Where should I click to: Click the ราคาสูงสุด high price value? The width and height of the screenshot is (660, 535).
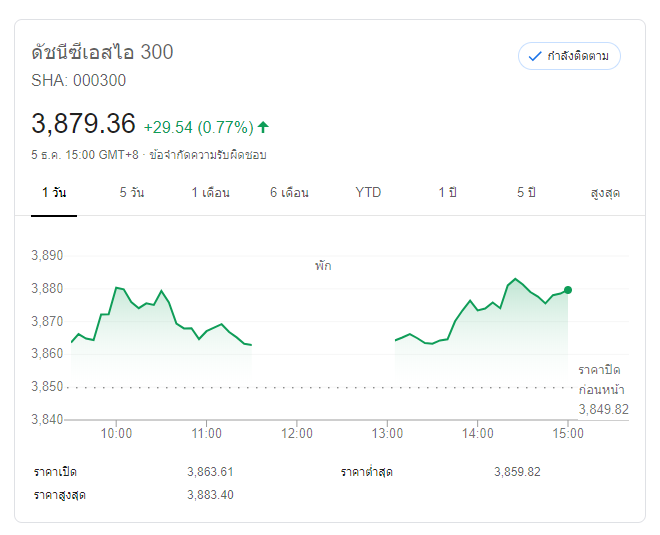[x=210, y=495]
